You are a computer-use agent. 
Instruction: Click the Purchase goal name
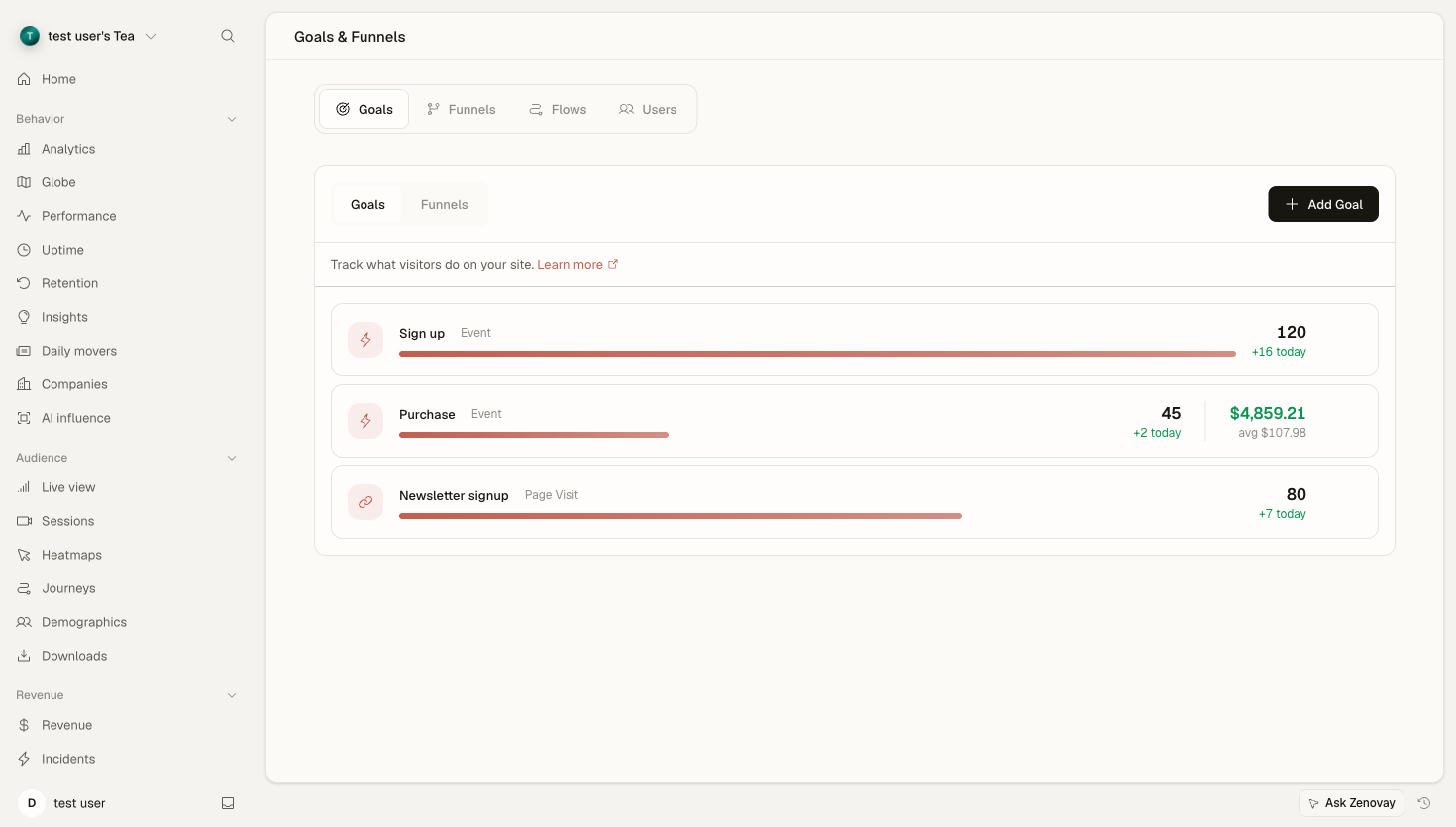427,414
